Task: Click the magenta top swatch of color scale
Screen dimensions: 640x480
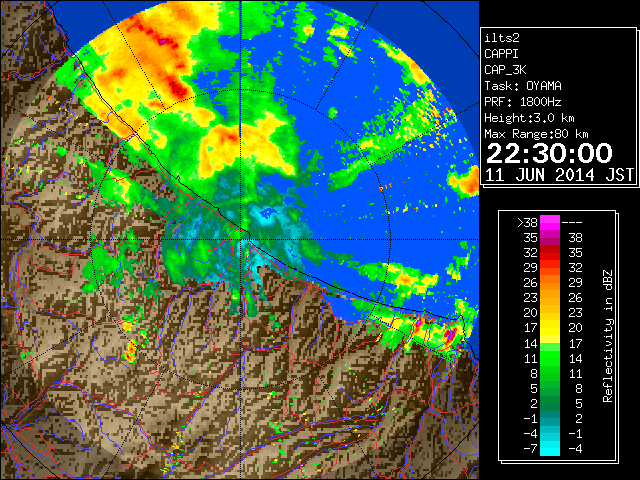Action: click(x=550, y=220)
